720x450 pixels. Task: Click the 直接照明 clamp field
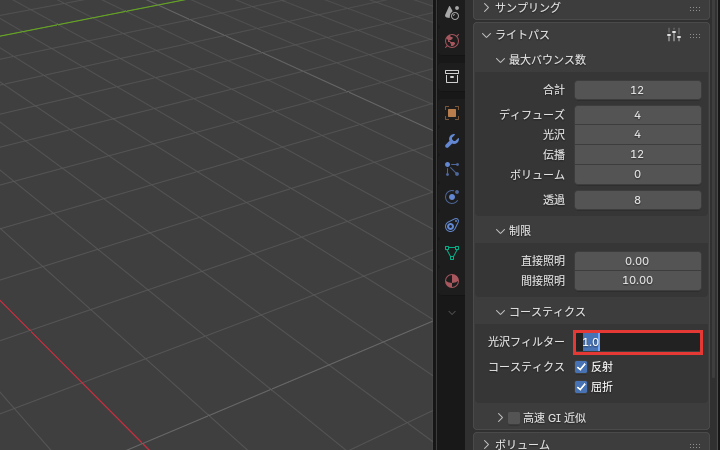[x=637, y=261]
